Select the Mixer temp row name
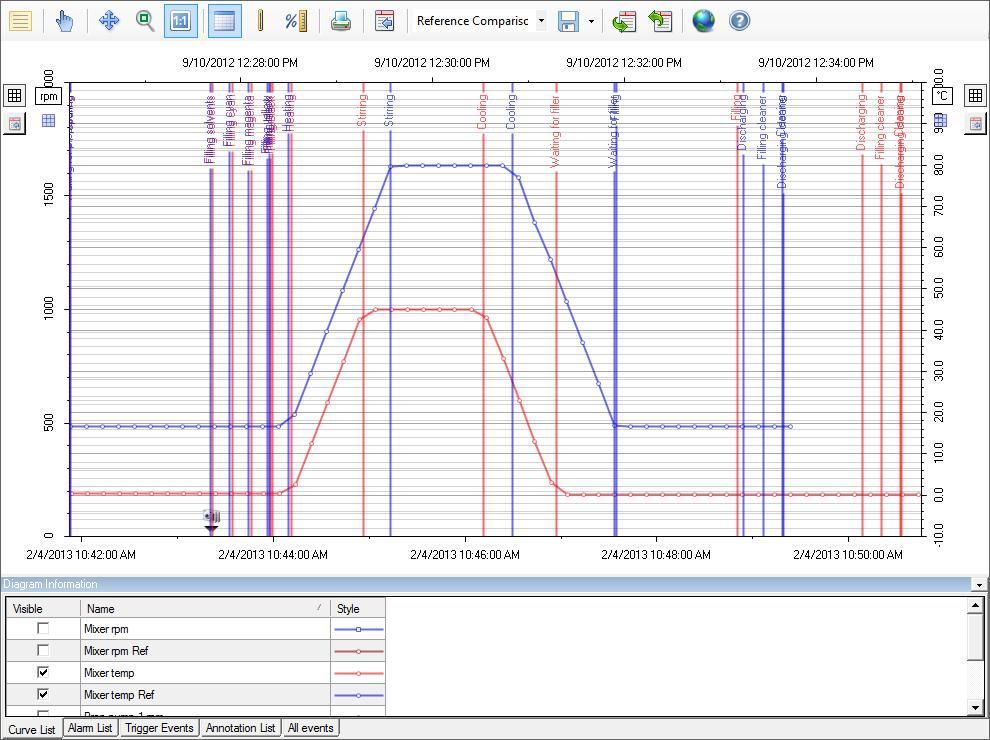990x740 pixels. [109, 673]
